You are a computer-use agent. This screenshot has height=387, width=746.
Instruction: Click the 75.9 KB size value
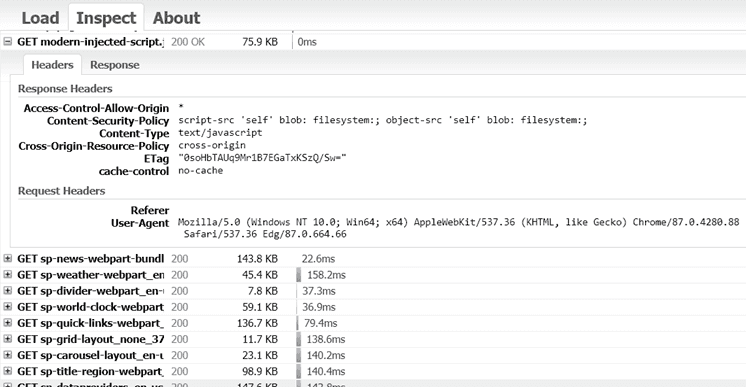coord(260,42)
